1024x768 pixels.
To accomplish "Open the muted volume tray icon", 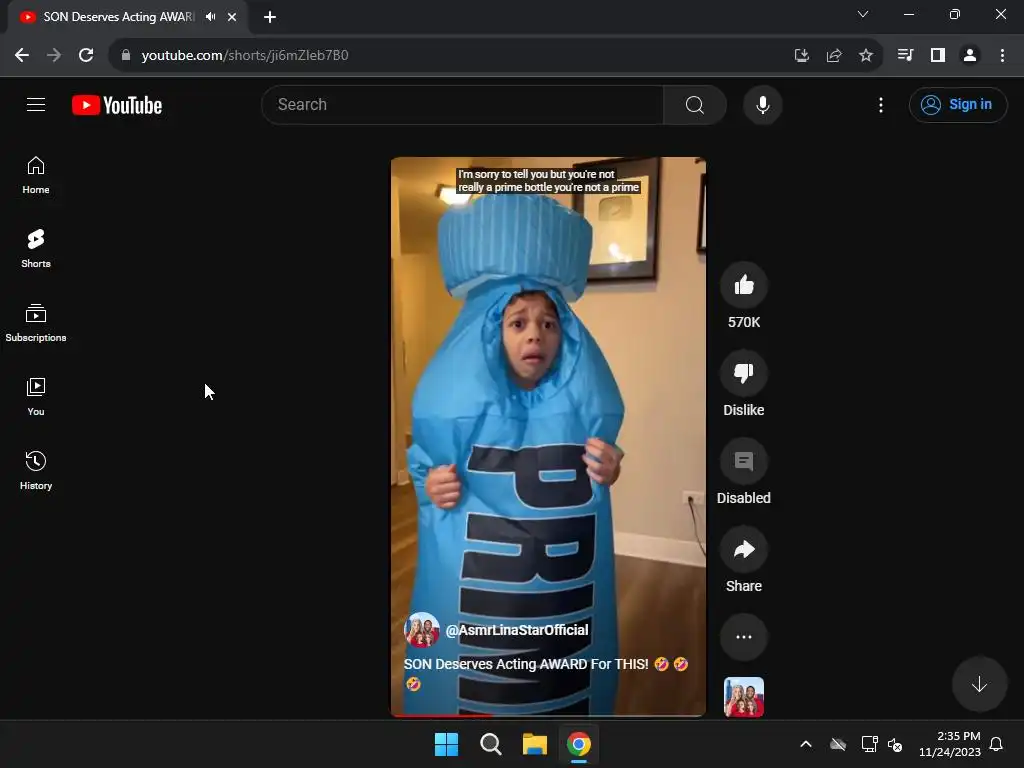I will coord(895,744).
